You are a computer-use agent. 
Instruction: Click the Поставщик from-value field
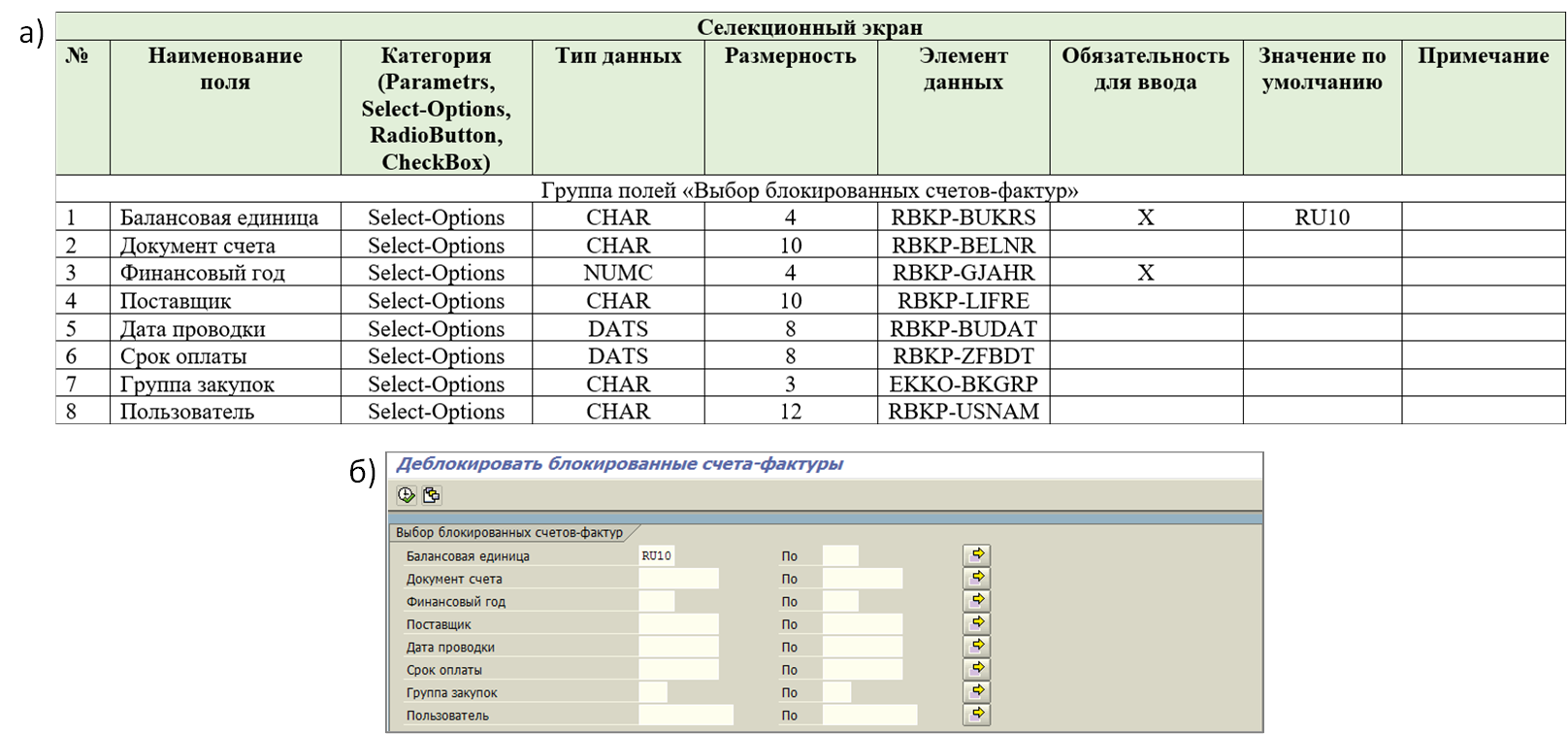pyautogui.click(x=678, y=624)
